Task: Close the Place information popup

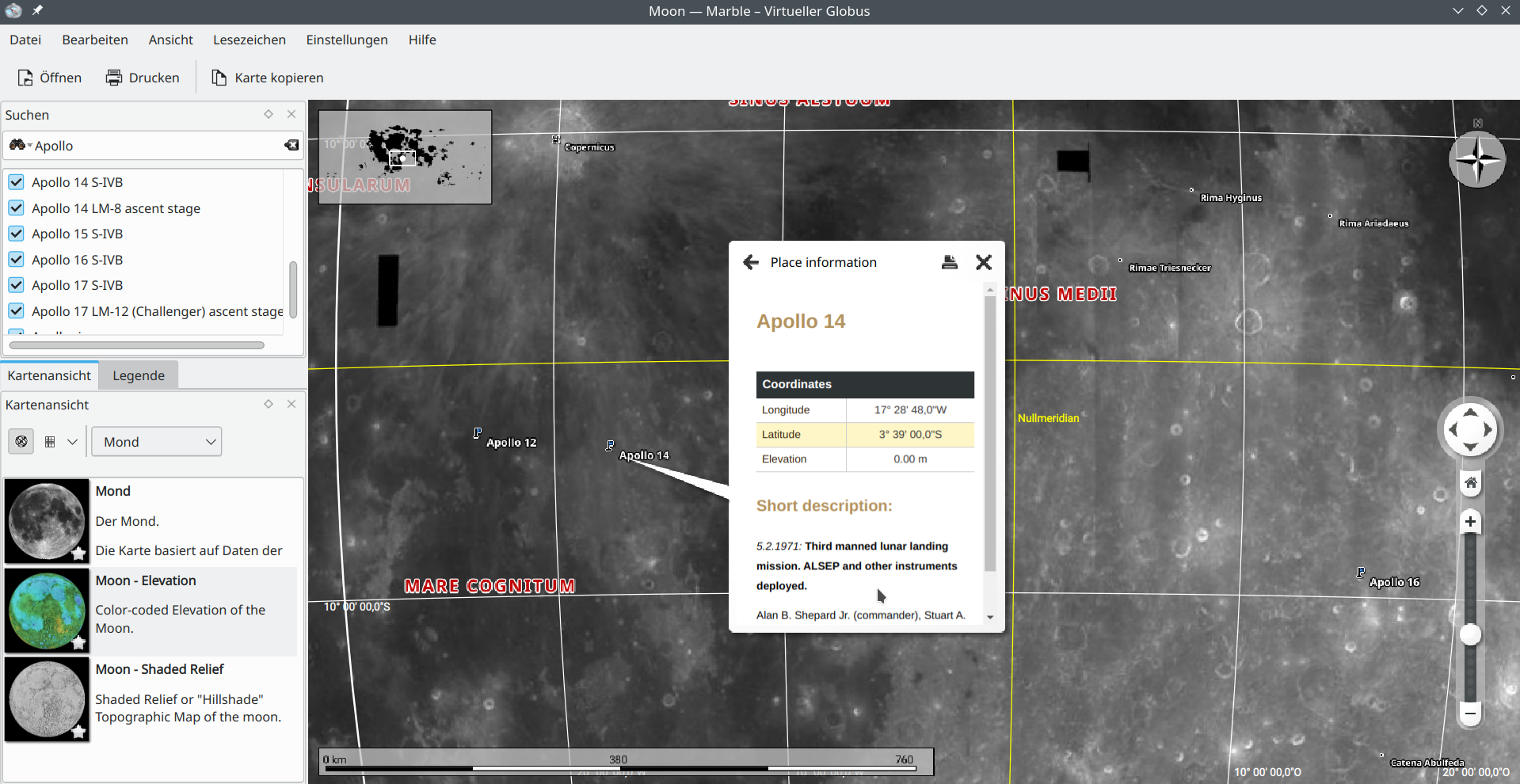Action: click(984, 262)
